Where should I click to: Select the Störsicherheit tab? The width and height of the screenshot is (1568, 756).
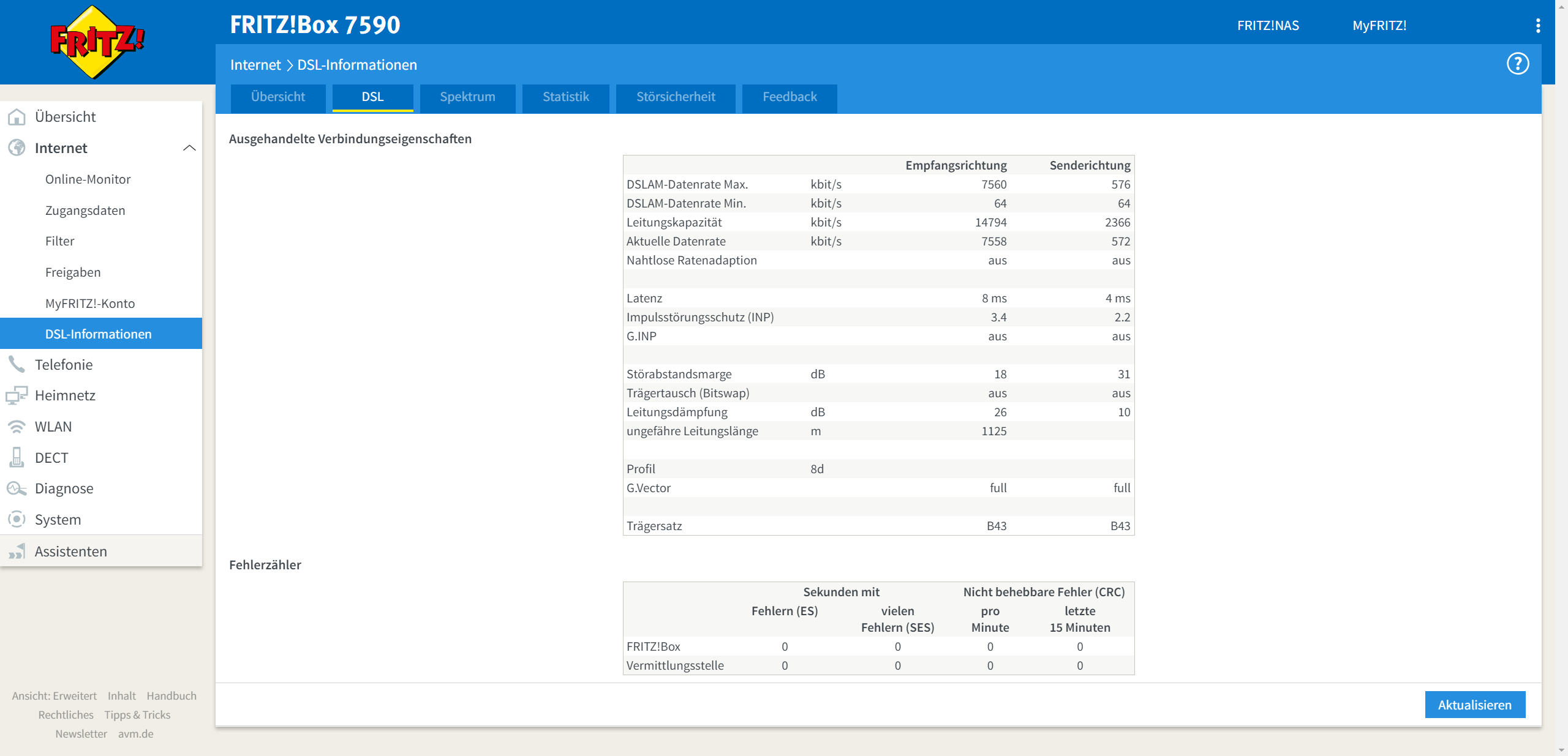click(x=676, y=97)
